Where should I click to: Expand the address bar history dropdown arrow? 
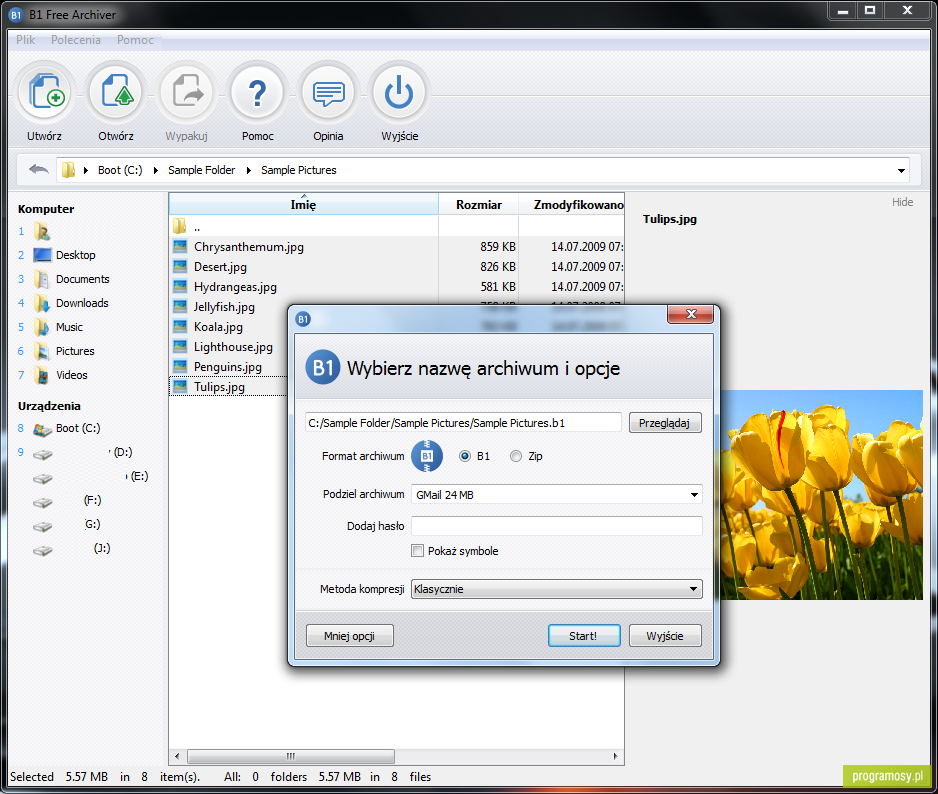[901, 171]
